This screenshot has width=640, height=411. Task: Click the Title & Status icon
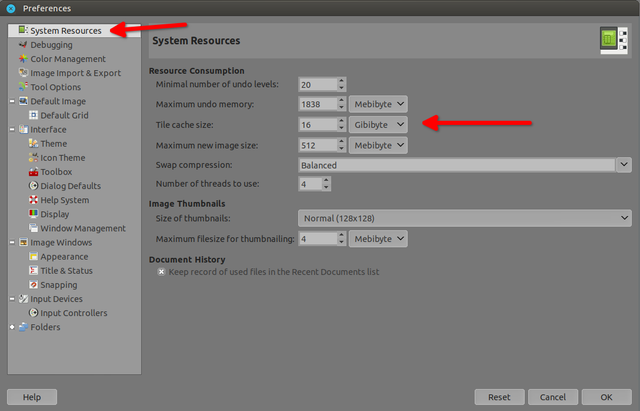[x=33, y=271]
